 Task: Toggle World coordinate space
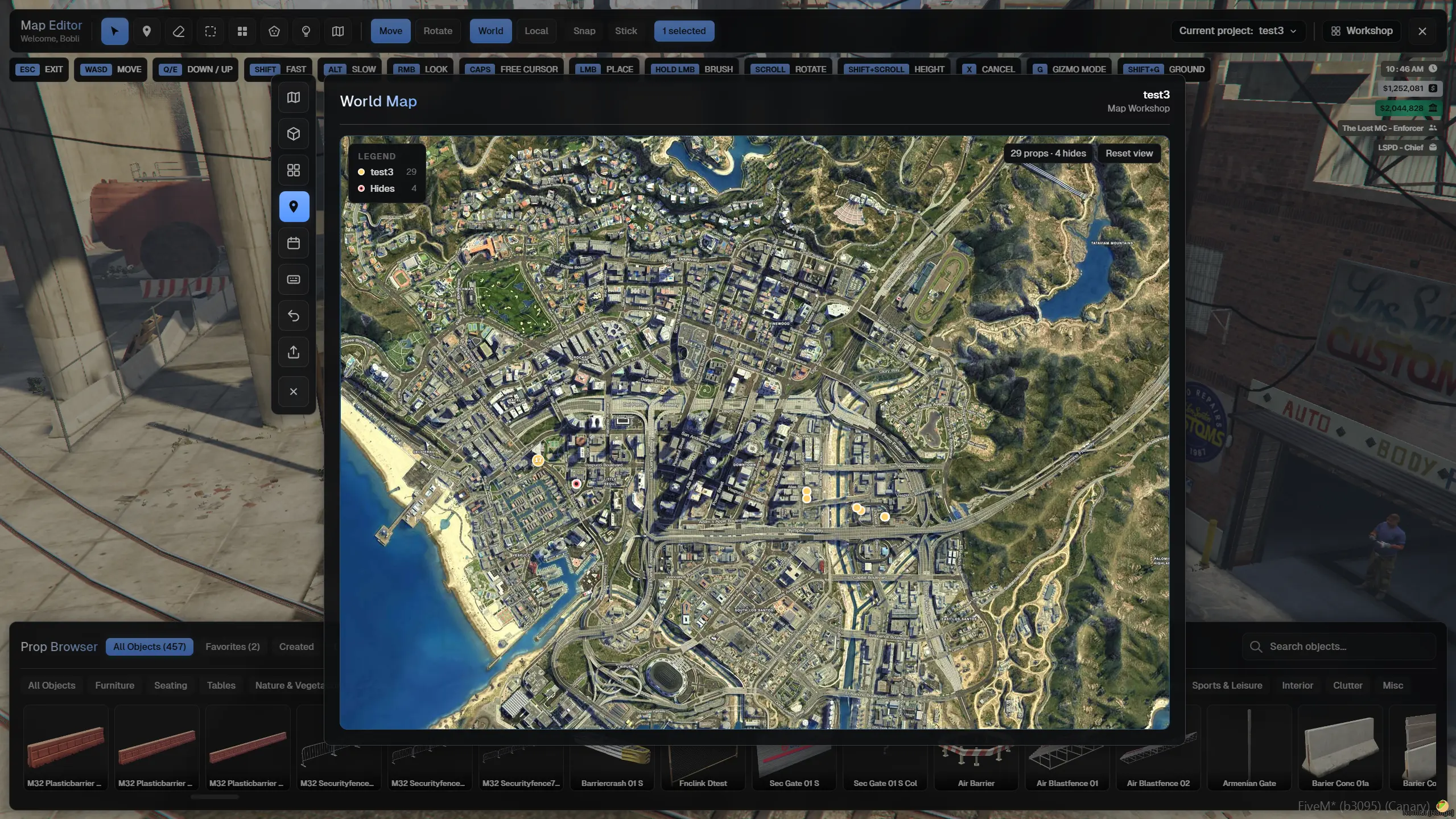click(x=490, y=31)
